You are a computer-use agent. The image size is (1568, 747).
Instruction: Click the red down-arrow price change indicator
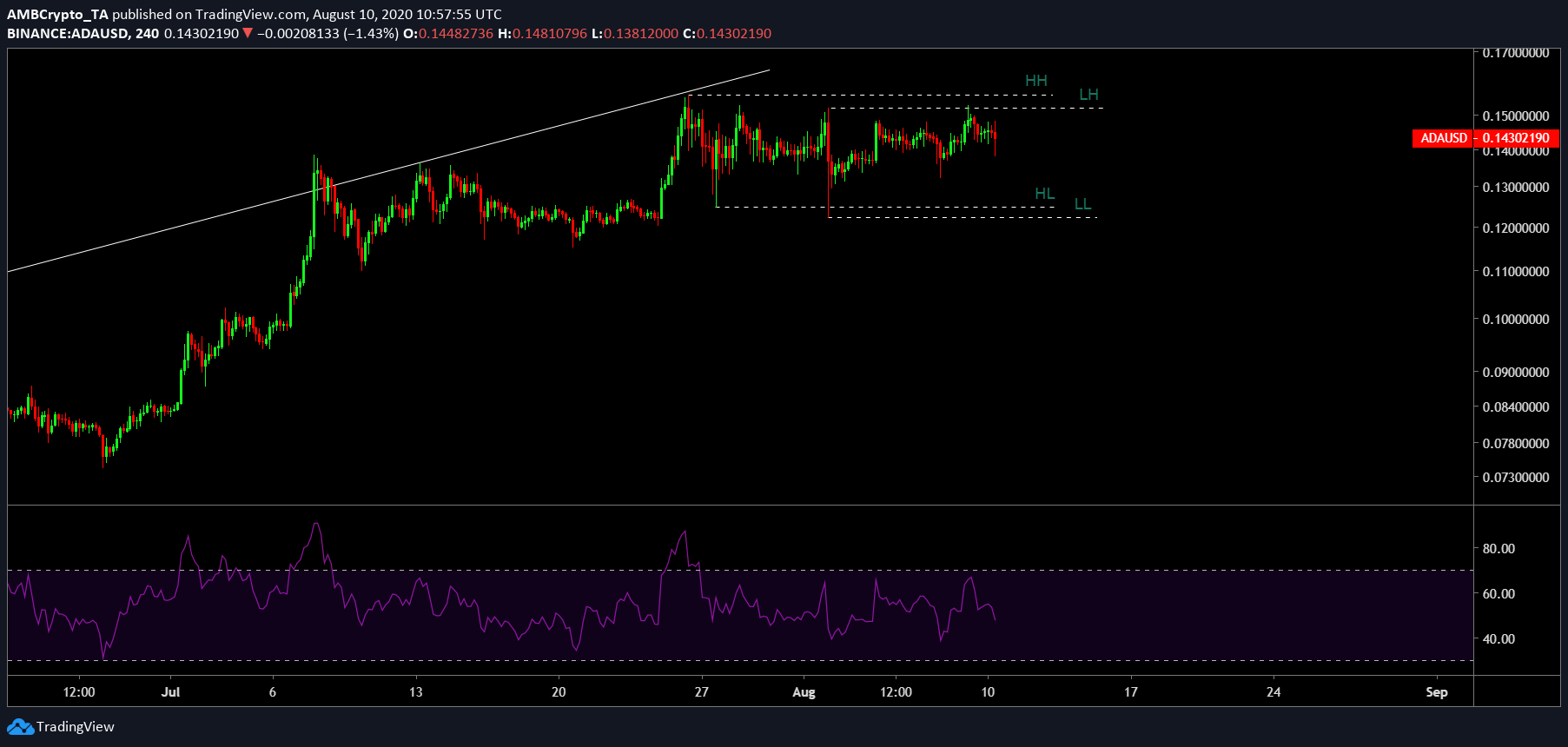click(x=248, y=34)
